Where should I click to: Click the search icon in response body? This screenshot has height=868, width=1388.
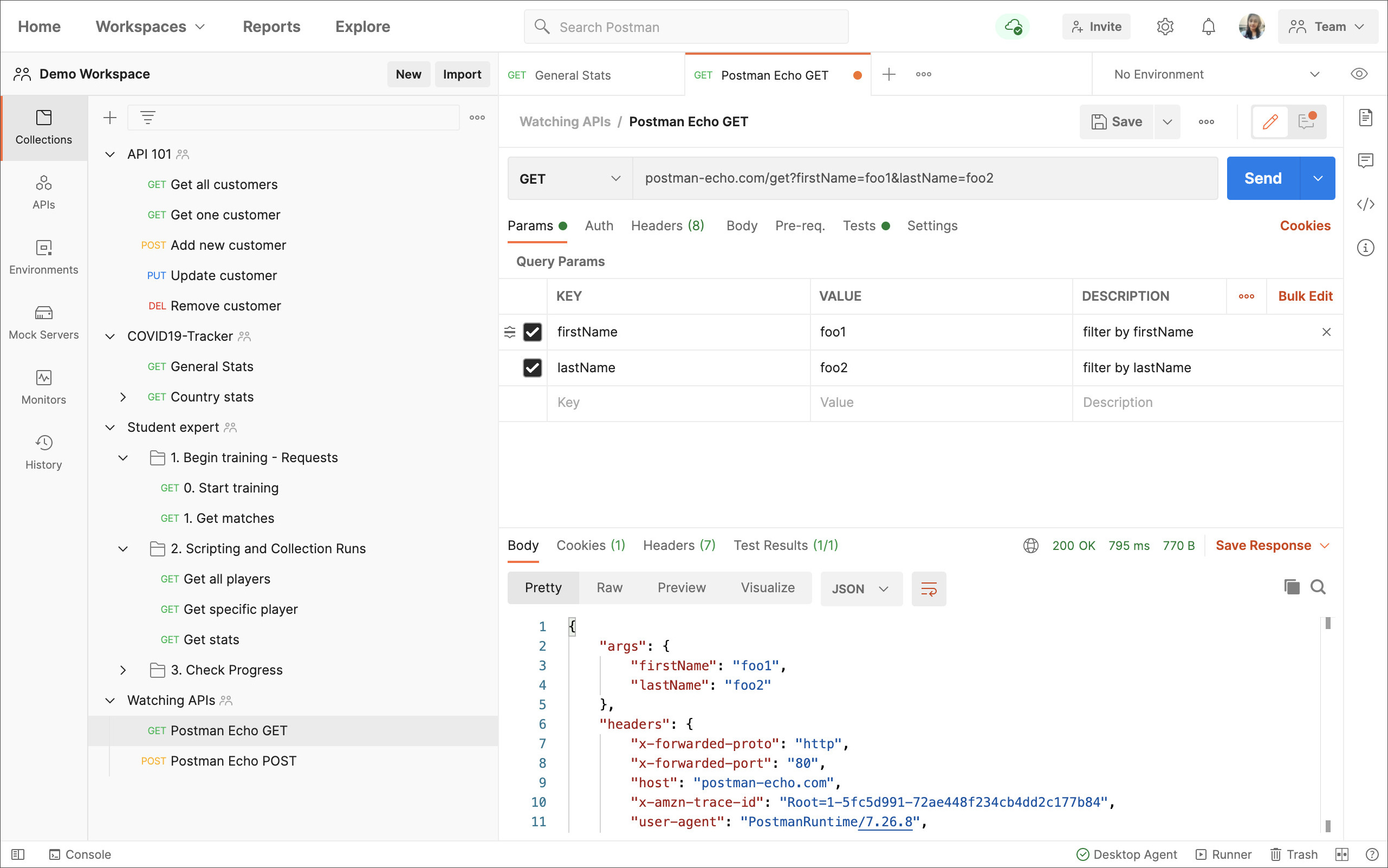(x=1318, y=586)
